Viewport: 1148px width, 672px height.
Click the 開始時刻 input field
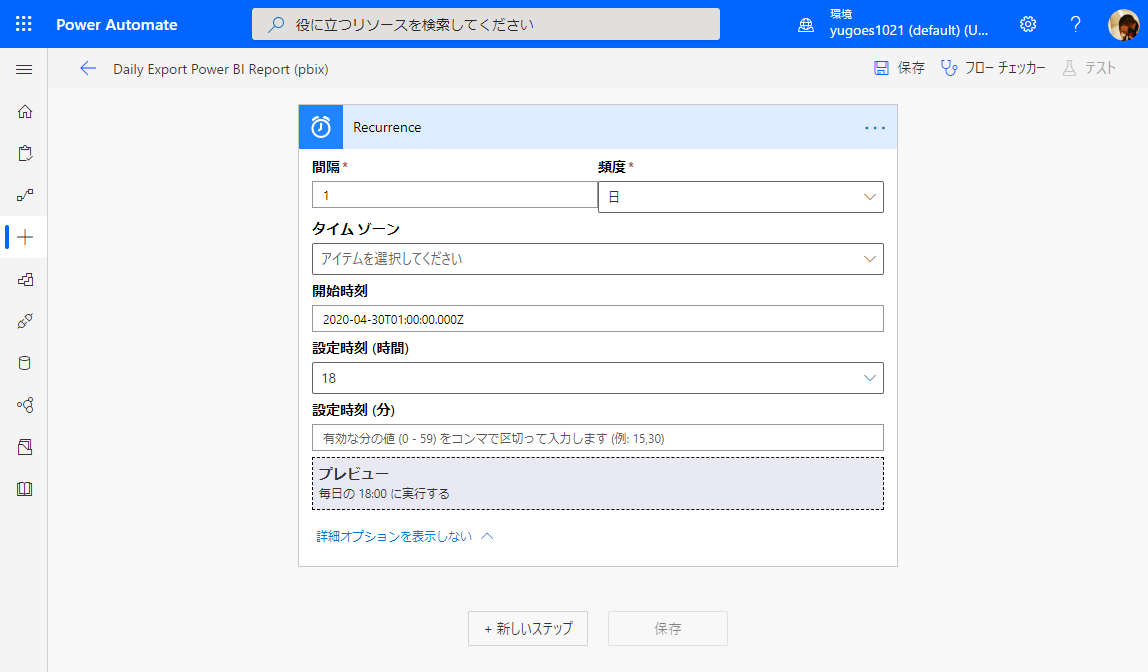click(x=597, y=319)
